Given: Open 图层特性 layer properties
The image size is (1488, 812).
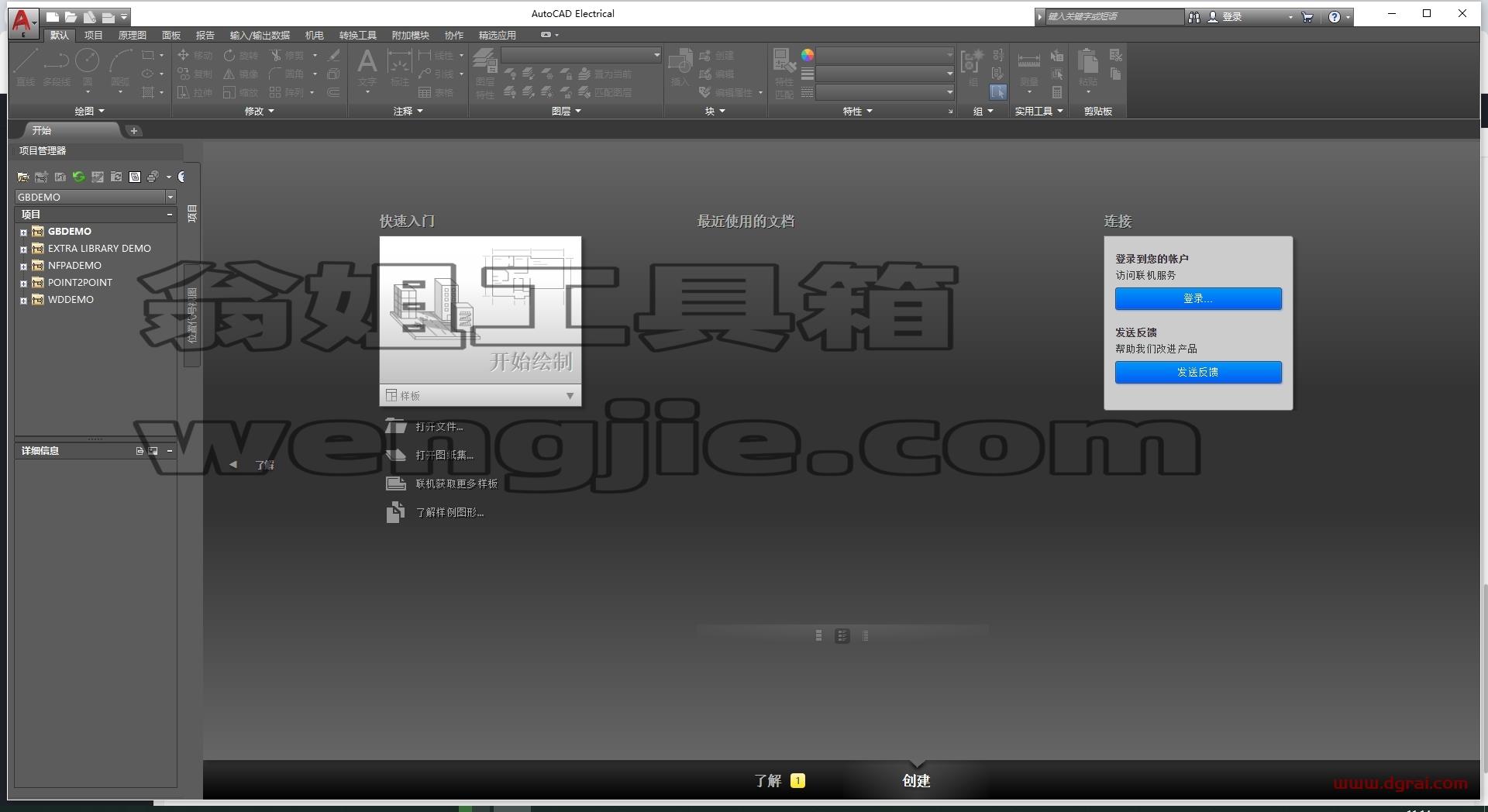Looking at the screenshot, I should point(485,74).
